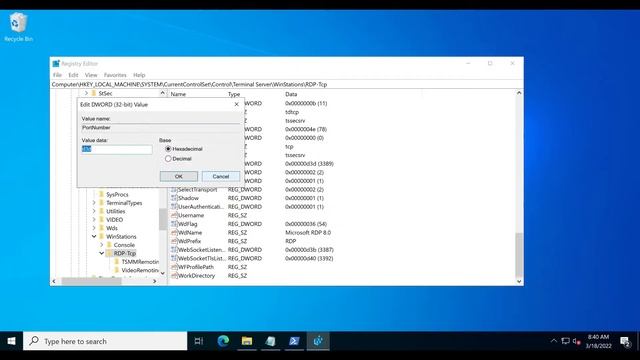Cancel the Edit DWORD dialog
Viewport: 640px width, 360px height.
(221, 176)
